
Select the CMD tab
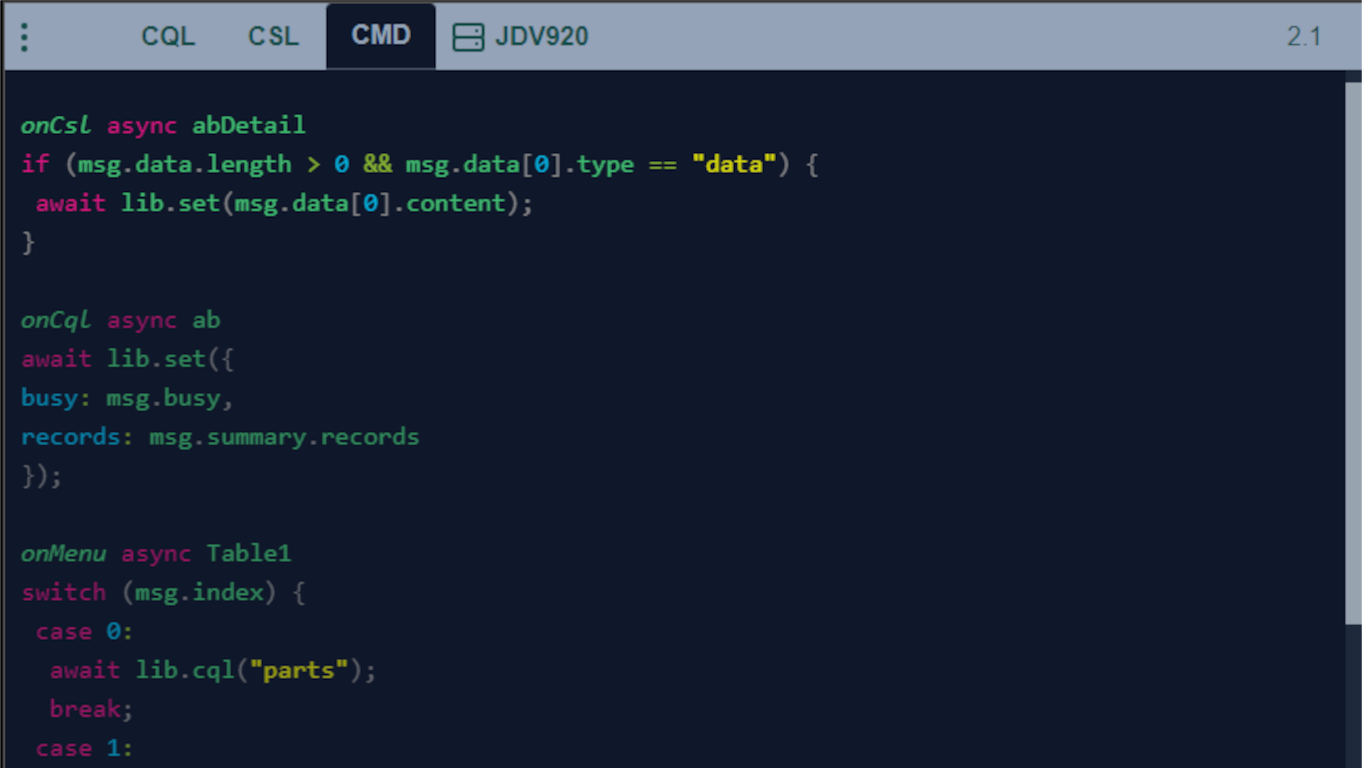pos(381,36)
